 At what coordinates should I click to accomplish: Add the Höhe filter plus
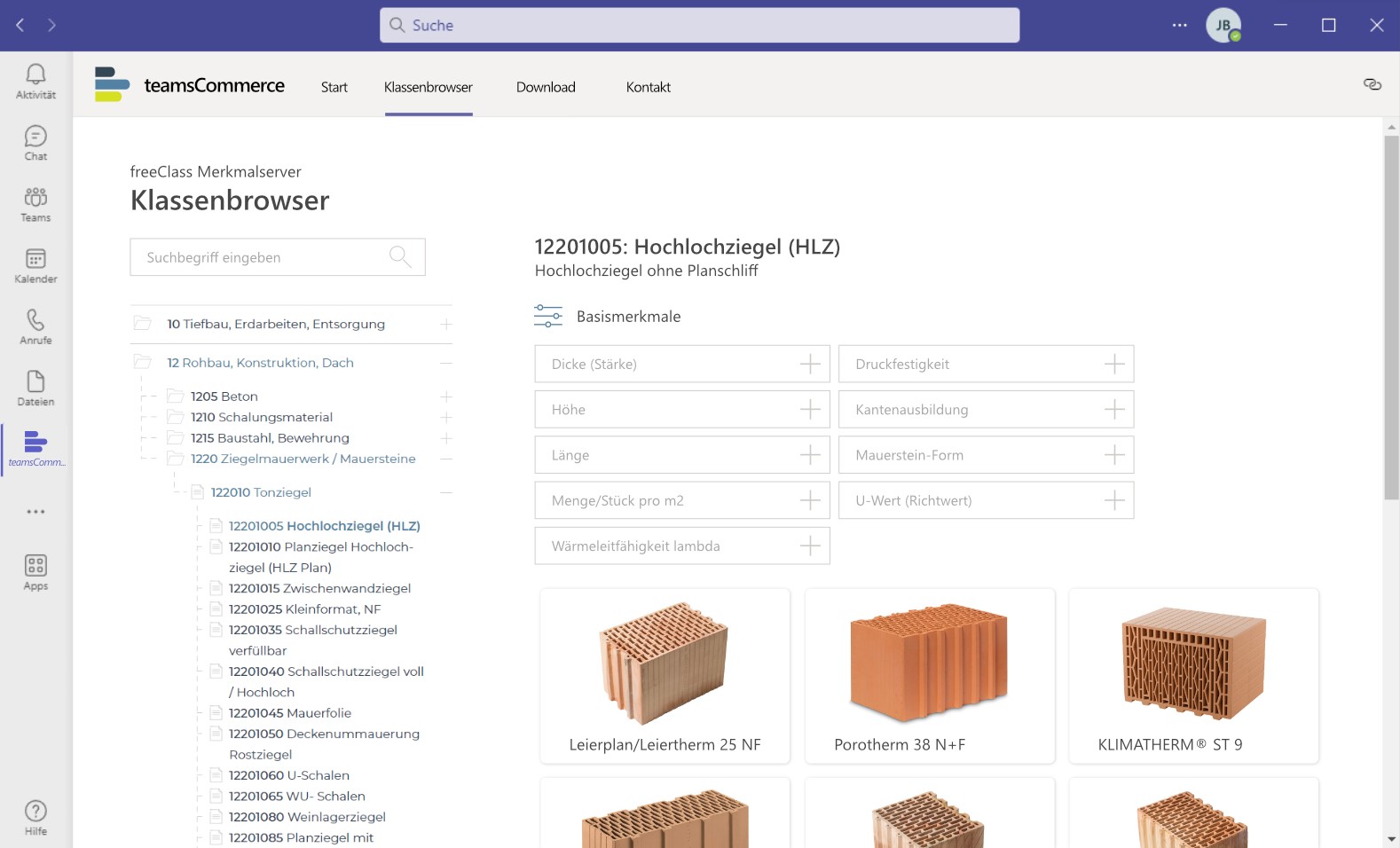(810, 409)
